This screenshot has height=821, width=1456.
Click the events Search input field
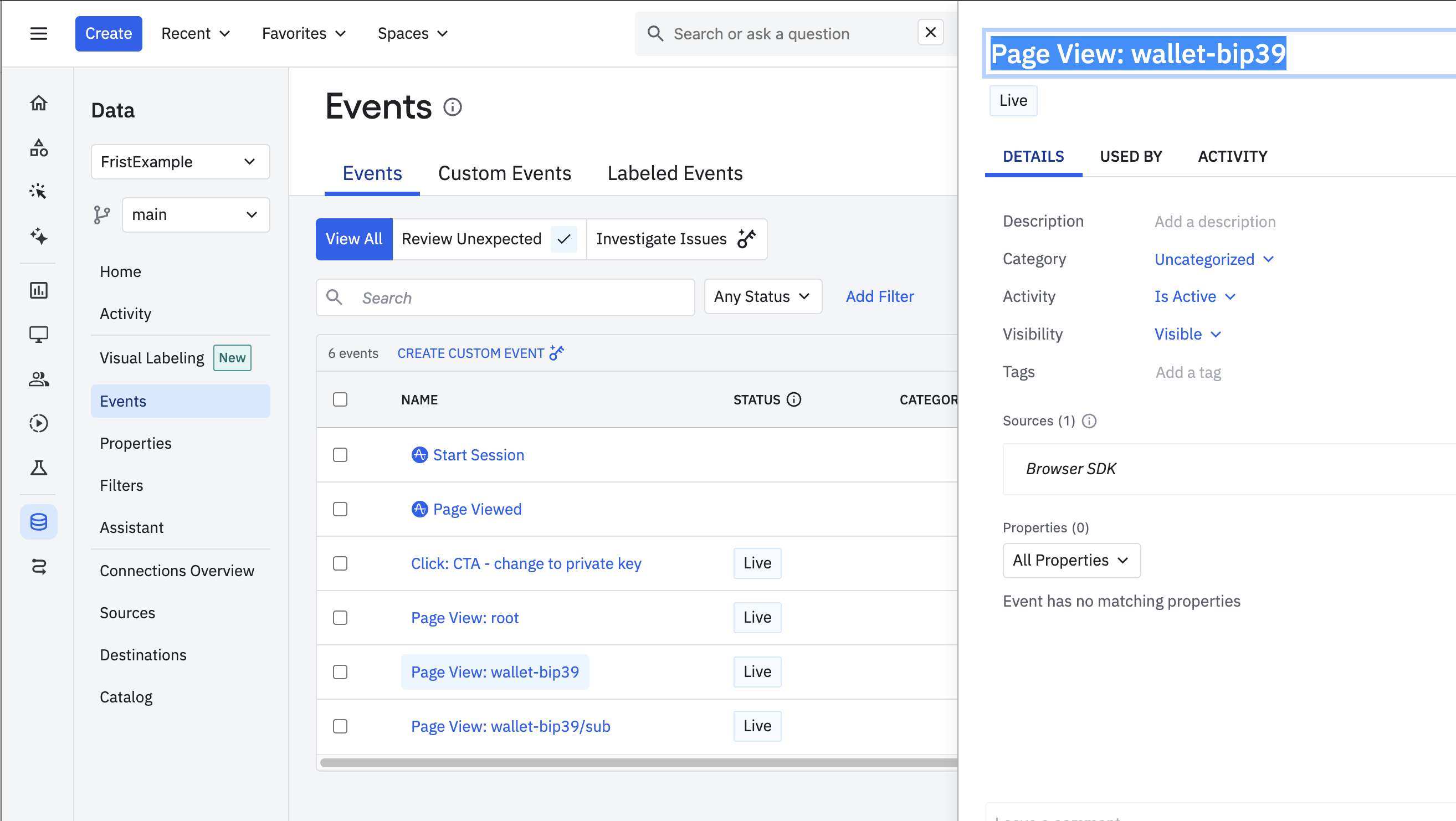point(505,297)
